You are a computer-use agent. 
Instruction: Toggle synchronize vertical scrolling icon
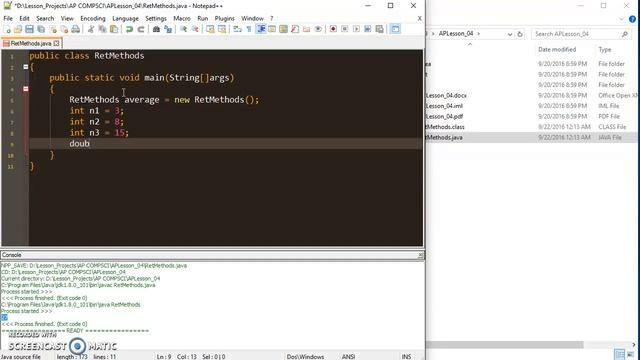(210, 29)
